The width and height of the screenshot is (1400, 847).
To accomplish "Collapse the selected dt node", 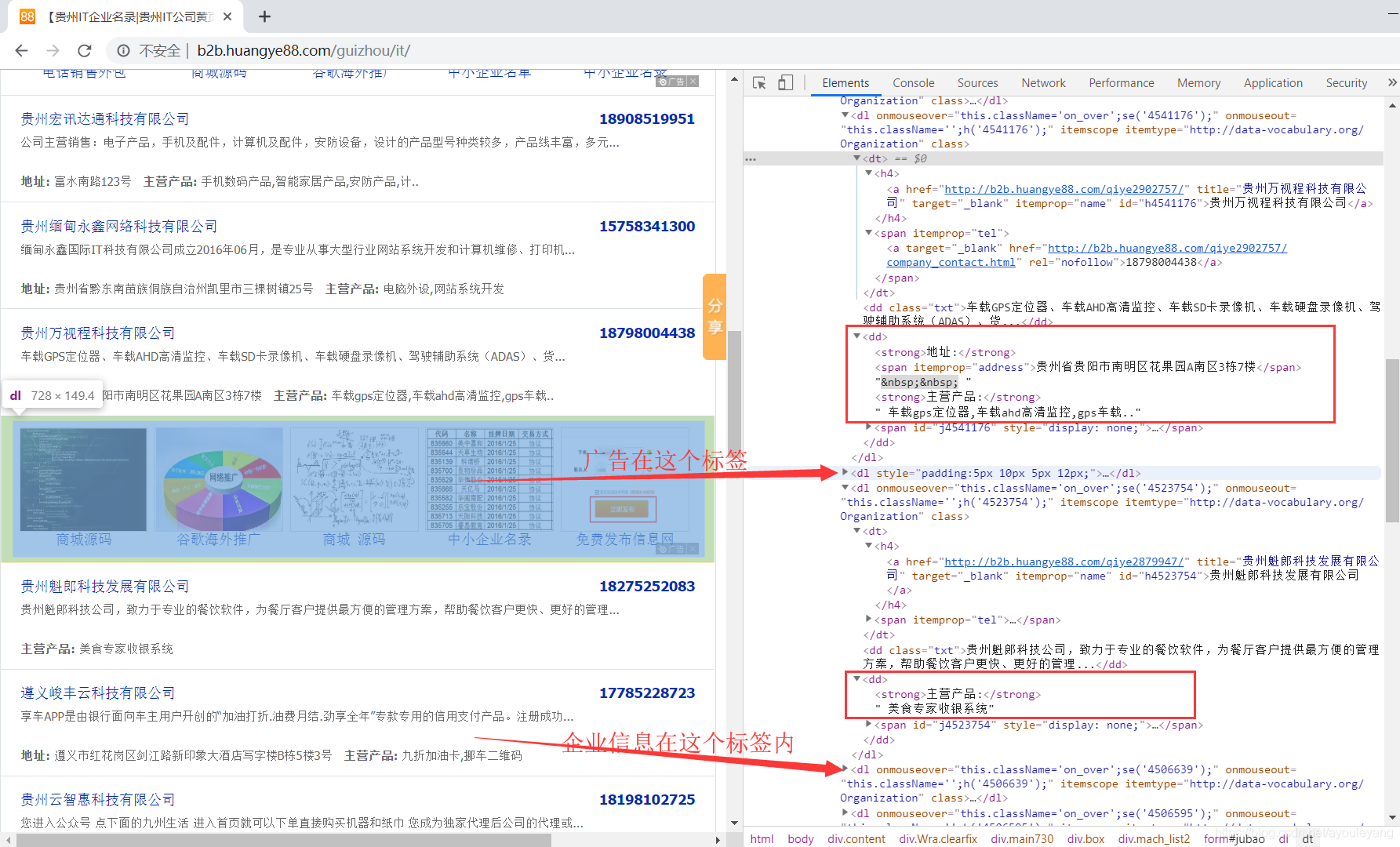I will tap(856, 158).
